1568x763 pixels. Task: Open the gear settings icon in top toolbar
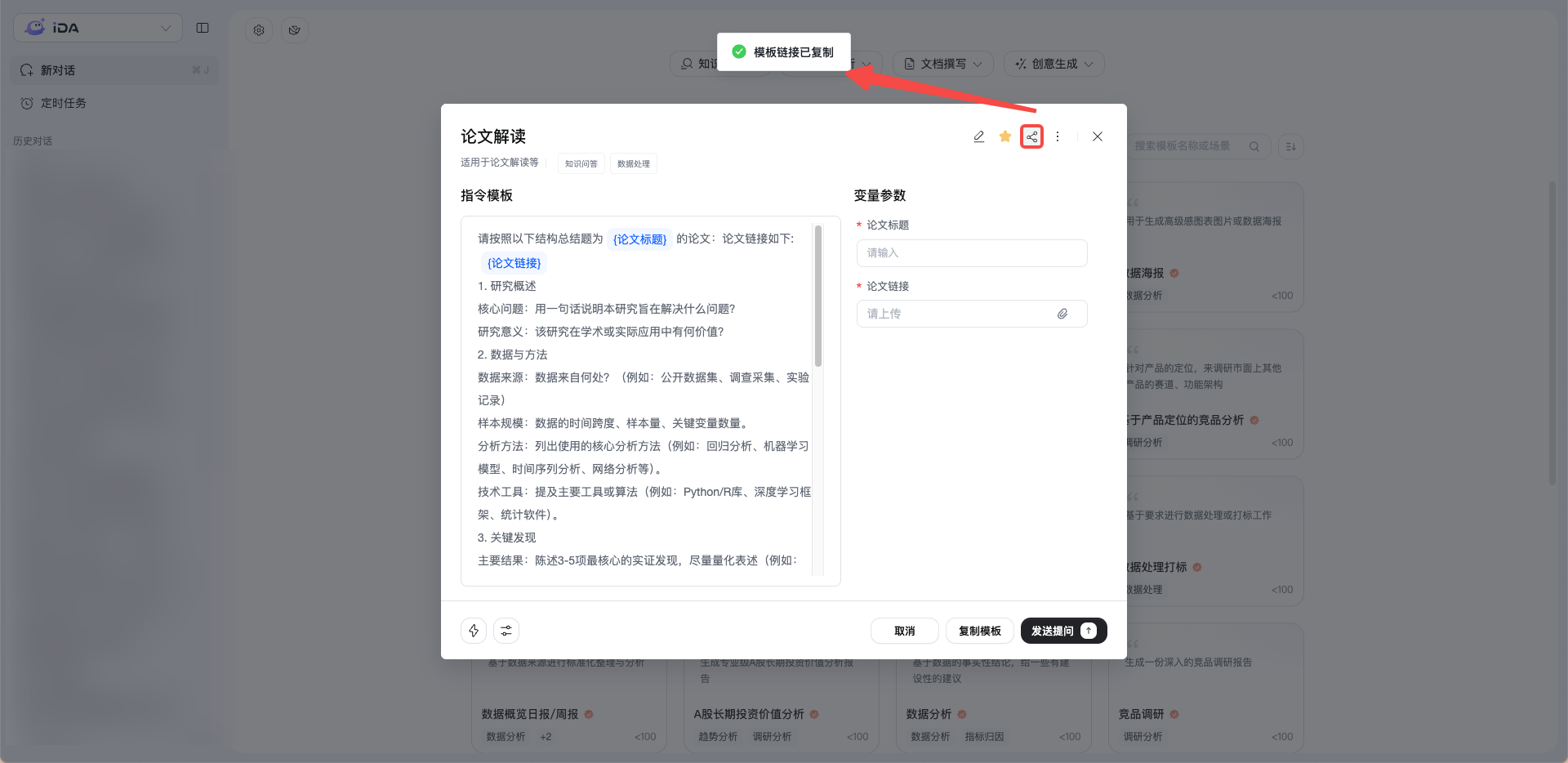tap(259, 30)
